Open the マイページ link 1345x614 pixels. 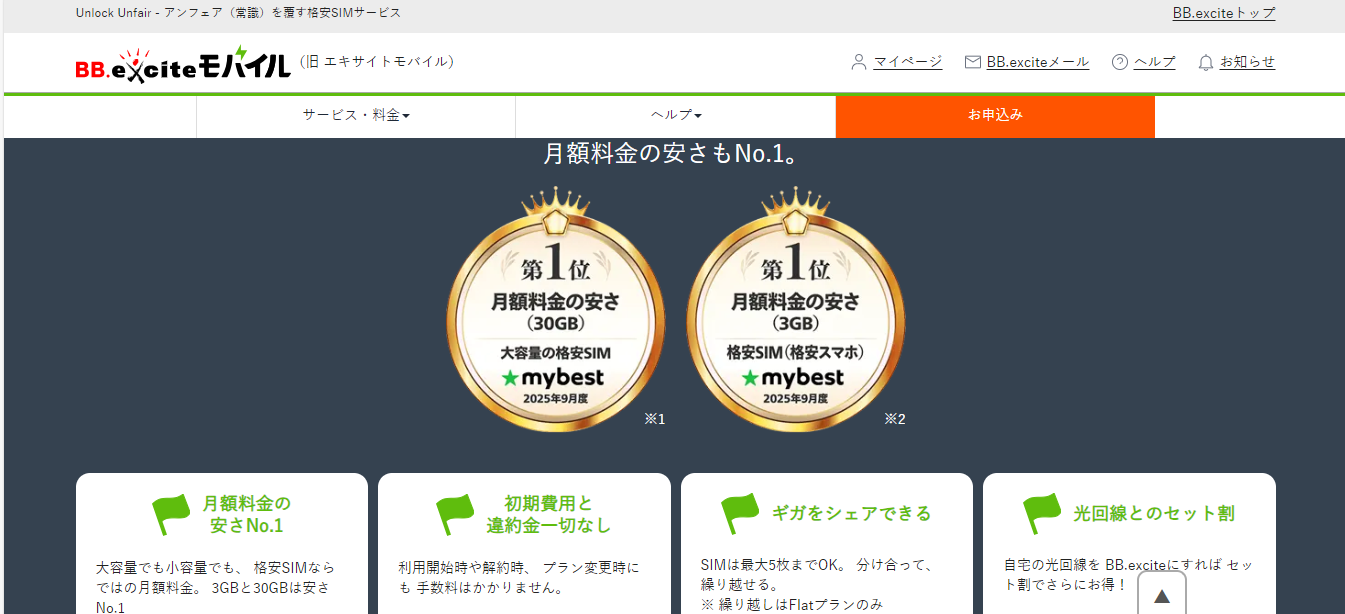tap(907, 62)
